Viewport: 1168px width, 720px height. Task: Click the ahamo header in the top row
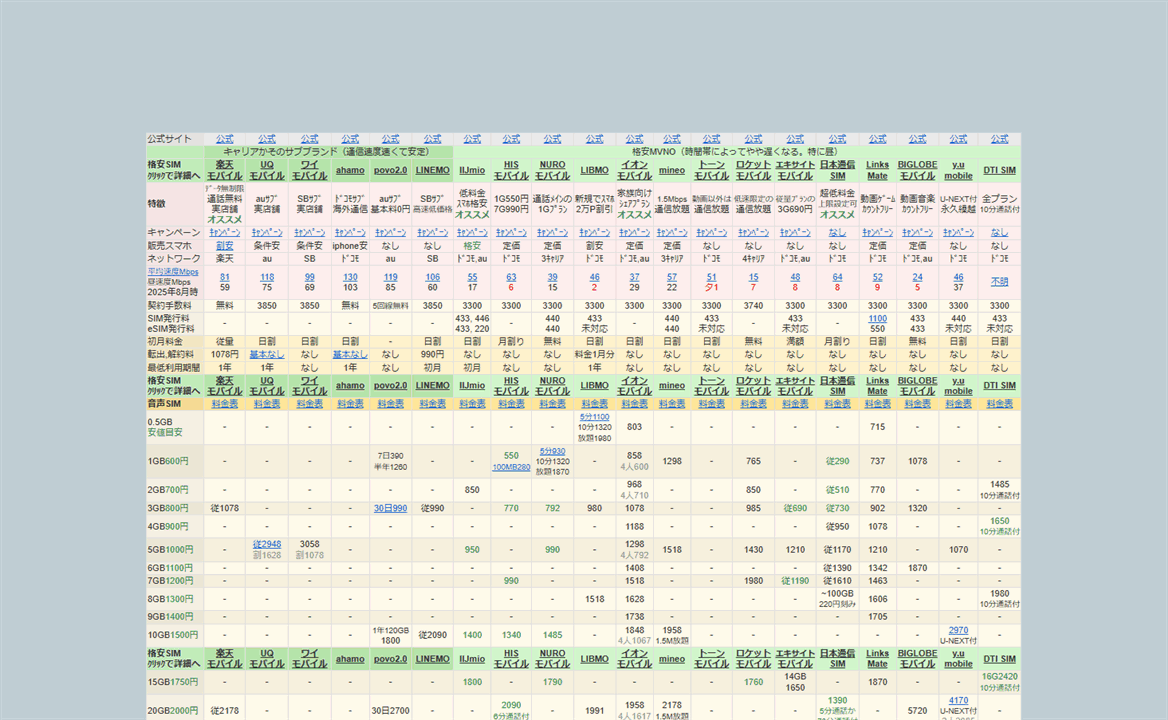click(x=350, y=170)
